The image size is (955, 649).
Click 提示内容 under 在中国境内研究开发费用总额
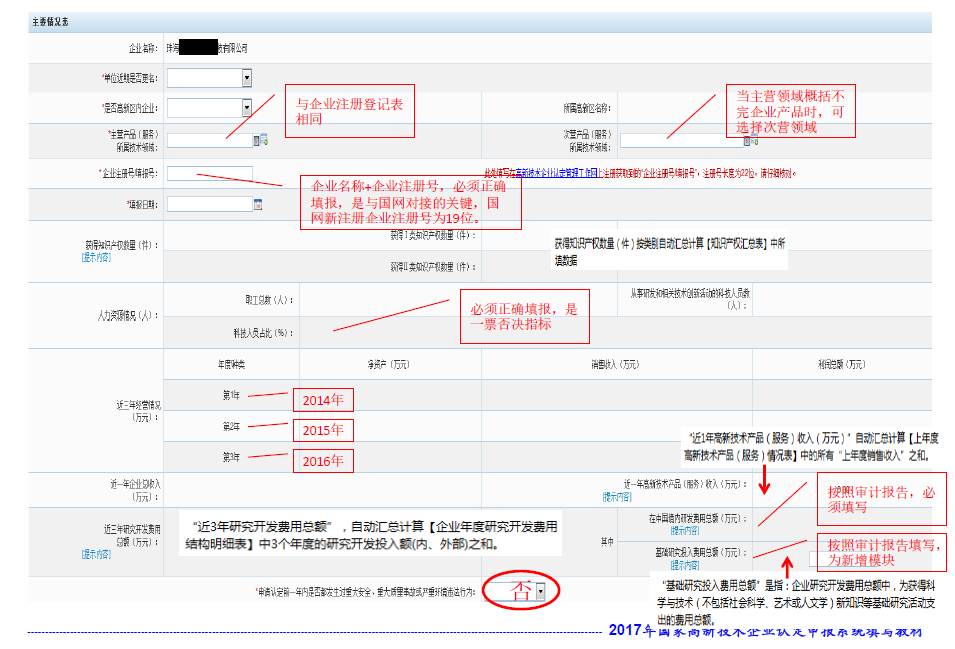[x=685, y=530]
